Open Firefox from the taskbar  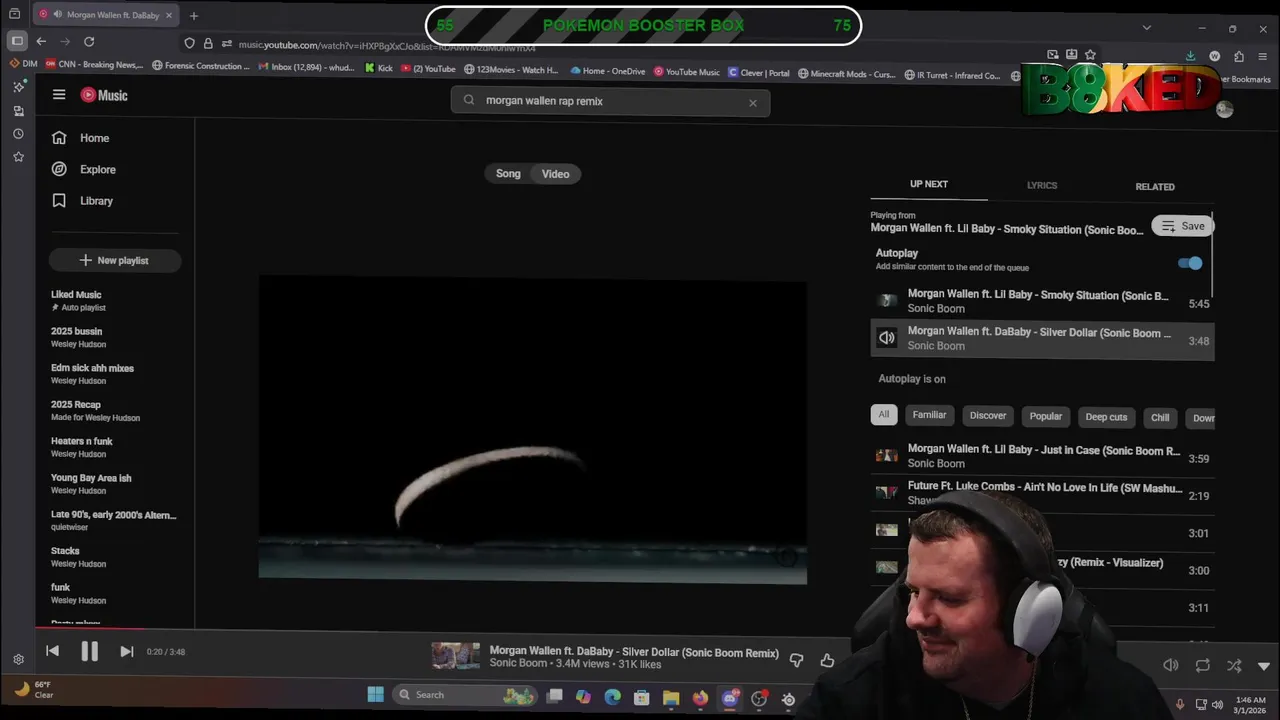700,698
